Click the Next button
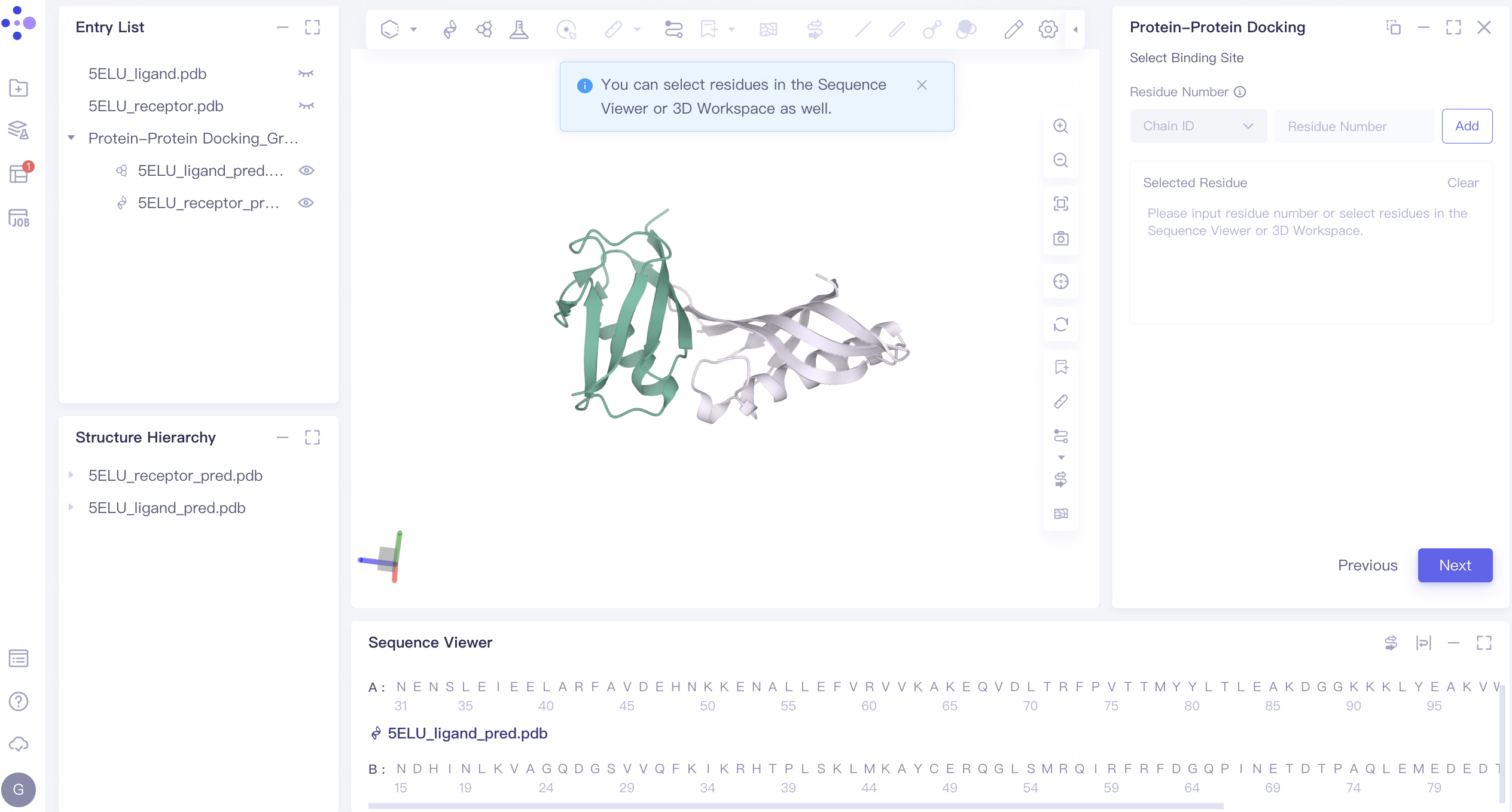Screen dimensions: 1512x812 pos(1455,565)
